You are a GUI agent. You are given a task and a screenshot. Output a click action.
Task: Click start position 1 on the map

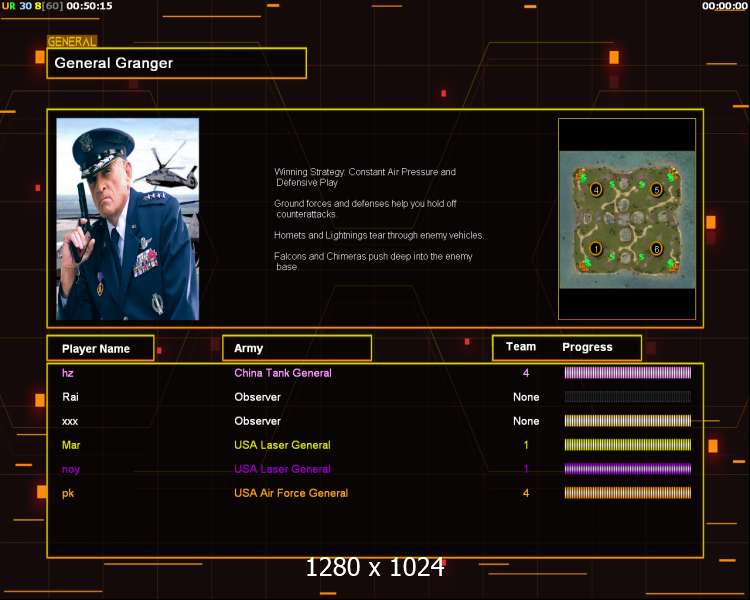point(596,248)
